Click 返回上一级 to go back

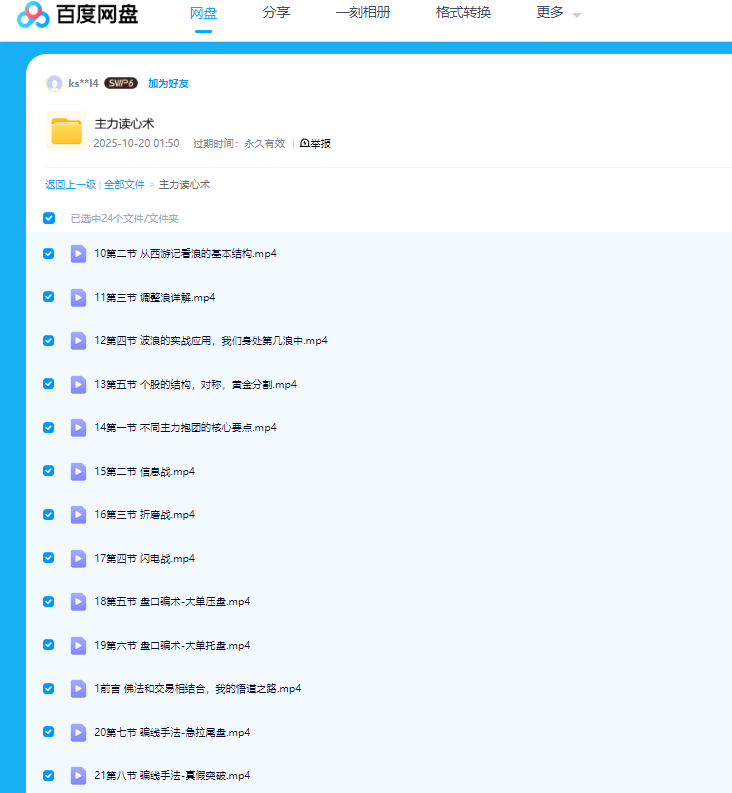(x=70, y=185)
